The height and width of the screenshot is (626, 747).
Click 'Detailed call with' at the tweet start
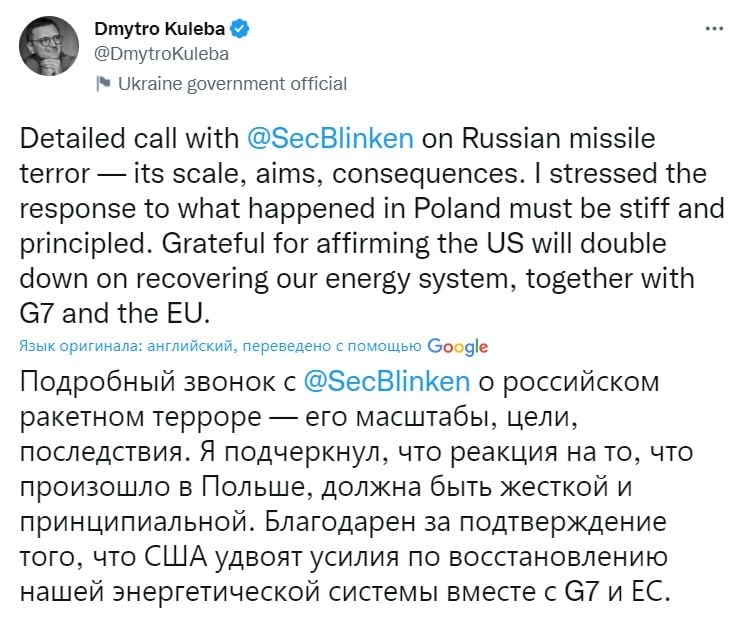pos(129,139)
